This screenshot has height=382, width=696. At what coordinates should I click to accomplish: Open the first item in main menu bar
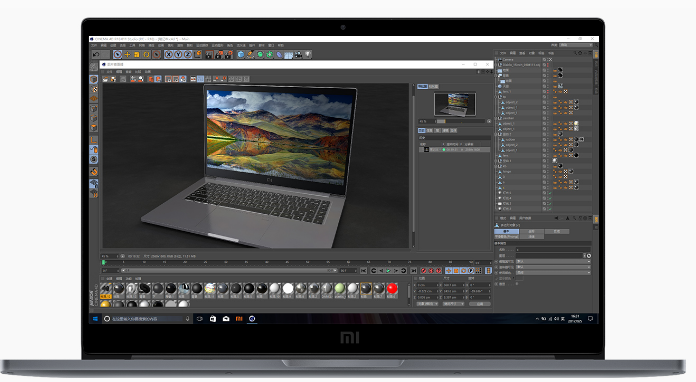[x=94, y=45]
